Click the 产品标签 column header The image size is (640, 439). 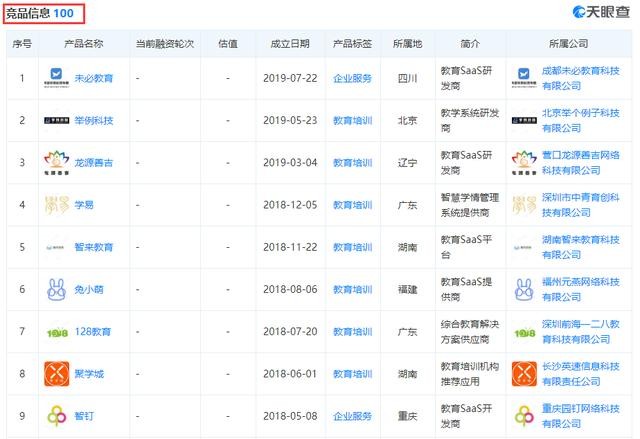point(353,44)
